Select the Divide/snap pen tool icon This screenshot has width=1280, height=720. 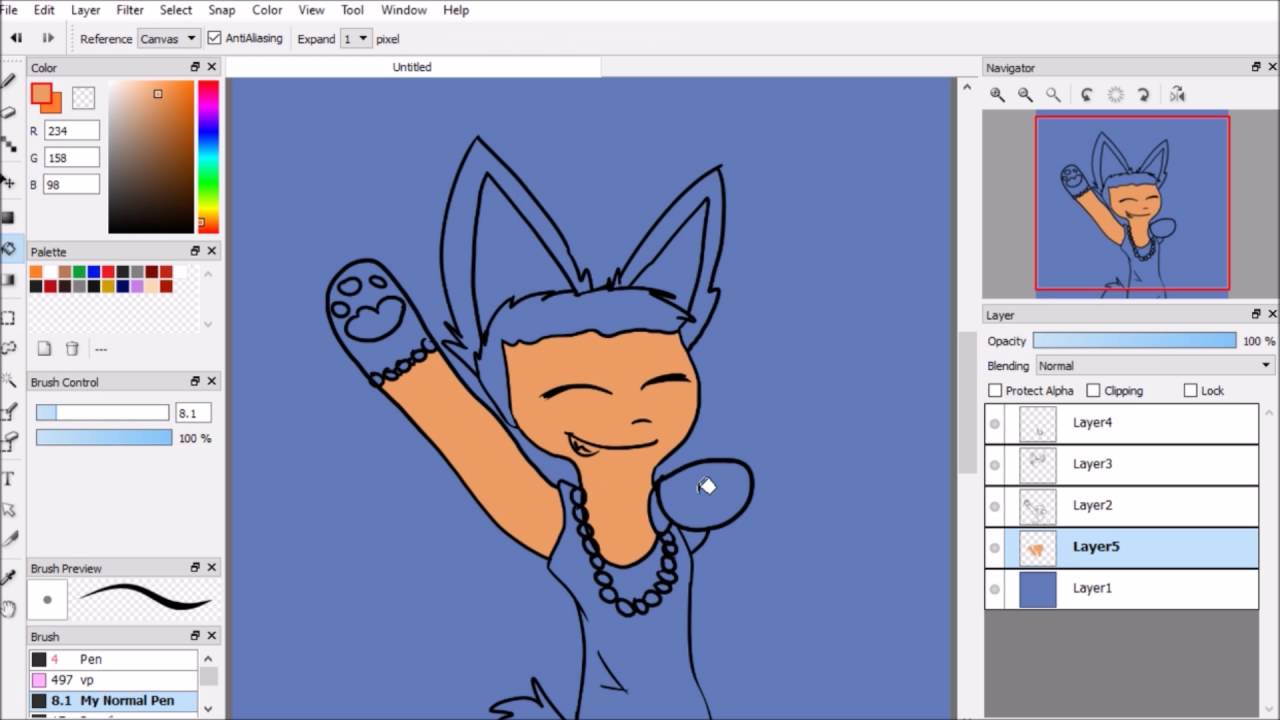tap(8, 540)
